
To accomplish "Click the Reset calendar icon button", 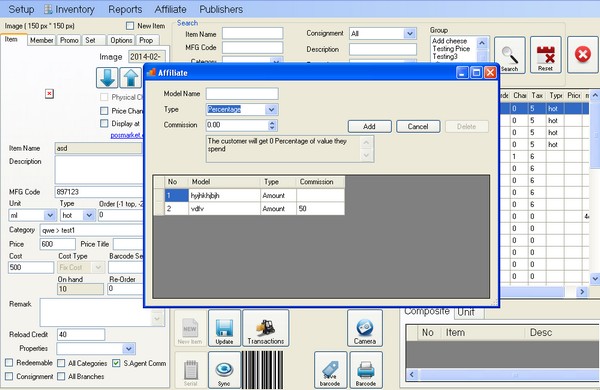I will tap(546, 55).
